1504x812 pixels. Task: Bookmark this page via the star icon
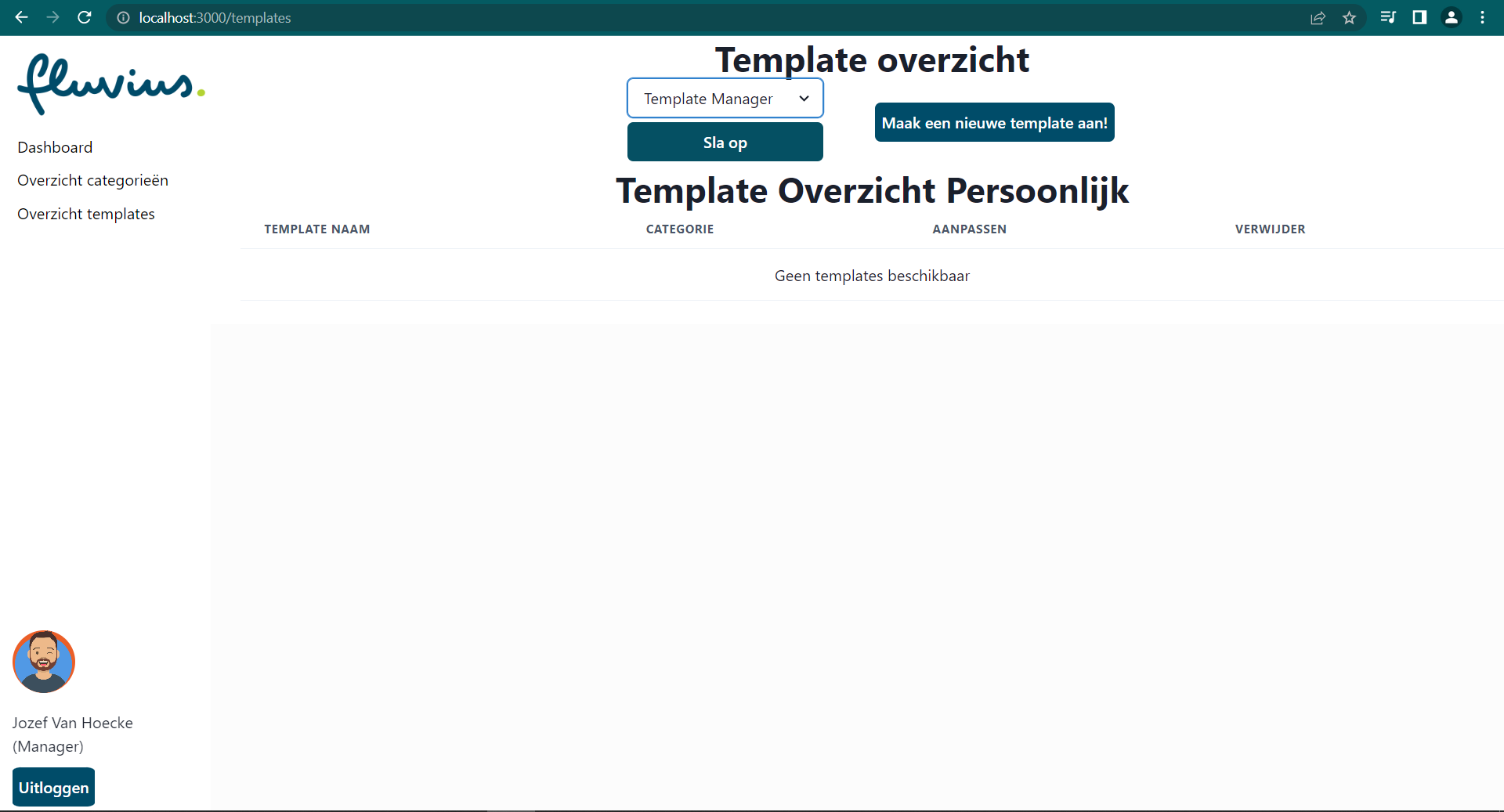tap(1350, 17)
